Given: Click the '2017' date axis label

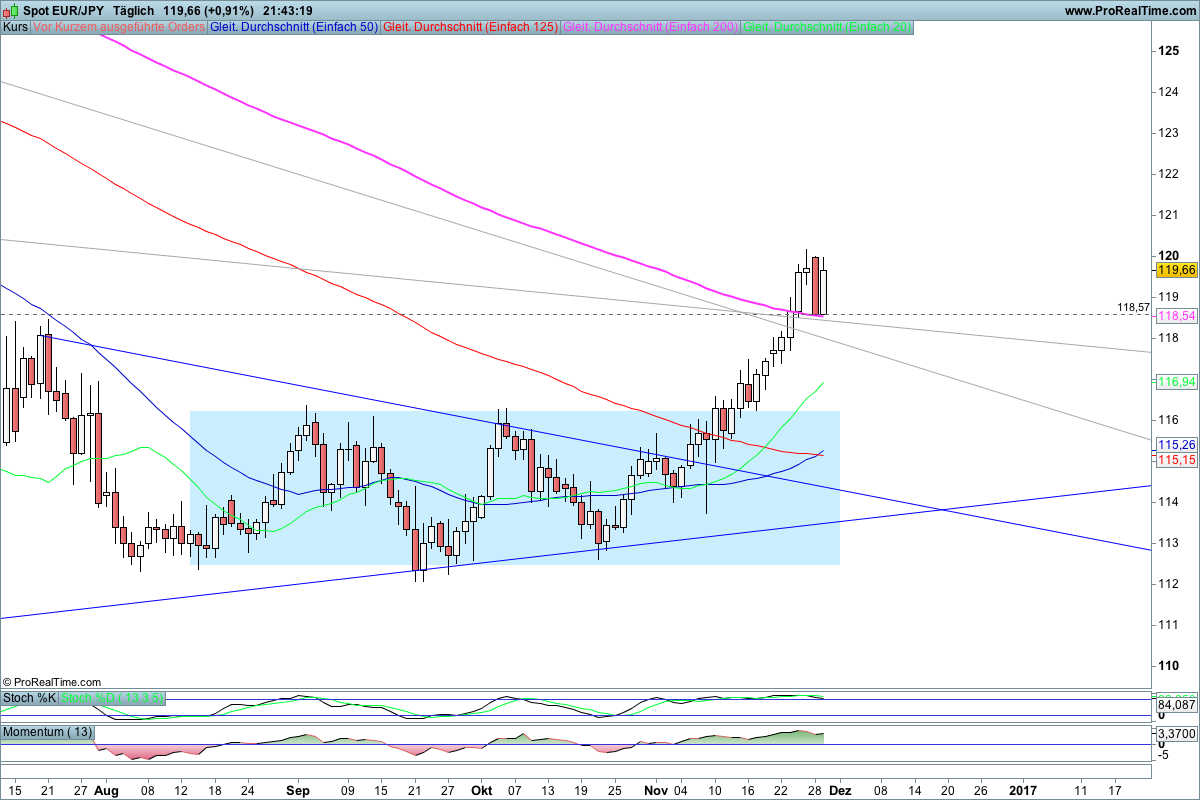Looking at the screenshot, I should (1023, 789).
